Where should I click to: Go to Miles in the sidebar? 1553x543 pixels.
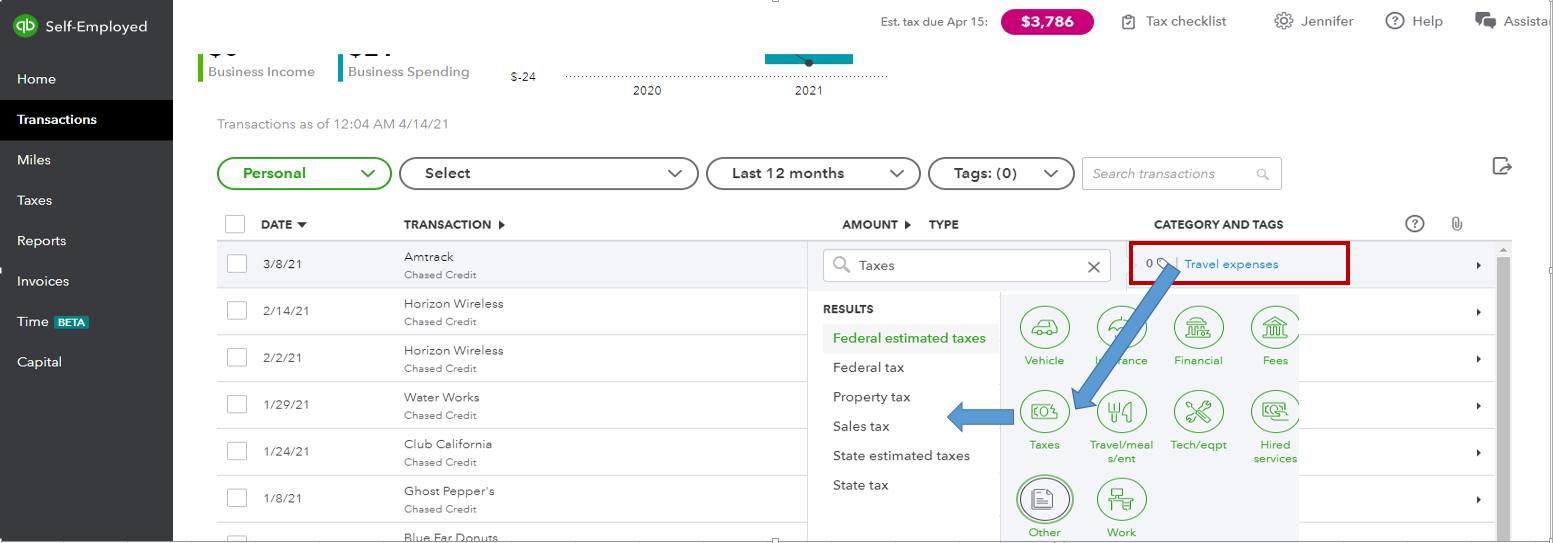click(34, 160)
